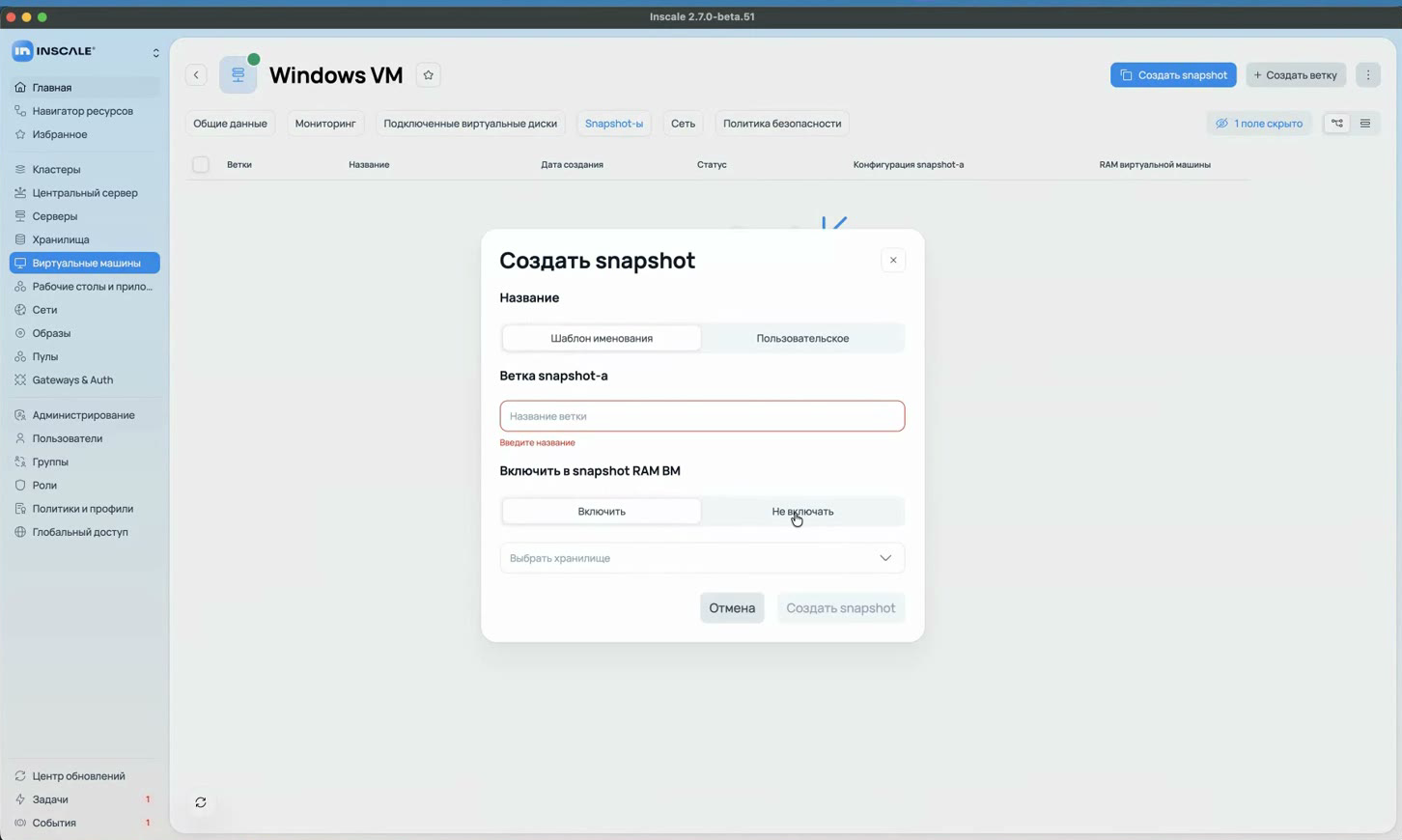Viewport: 1402px width, 840px height.
Task: Go to Серверы section
Action: (85, 216)
